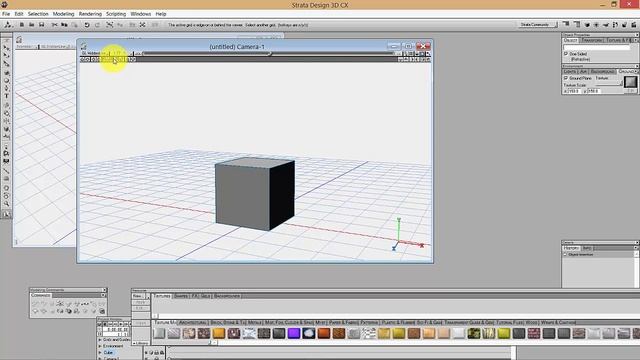640x360 pixels.
Task: Click the Strata logo icon in toolbar
Action: click(x=7, y=25)
